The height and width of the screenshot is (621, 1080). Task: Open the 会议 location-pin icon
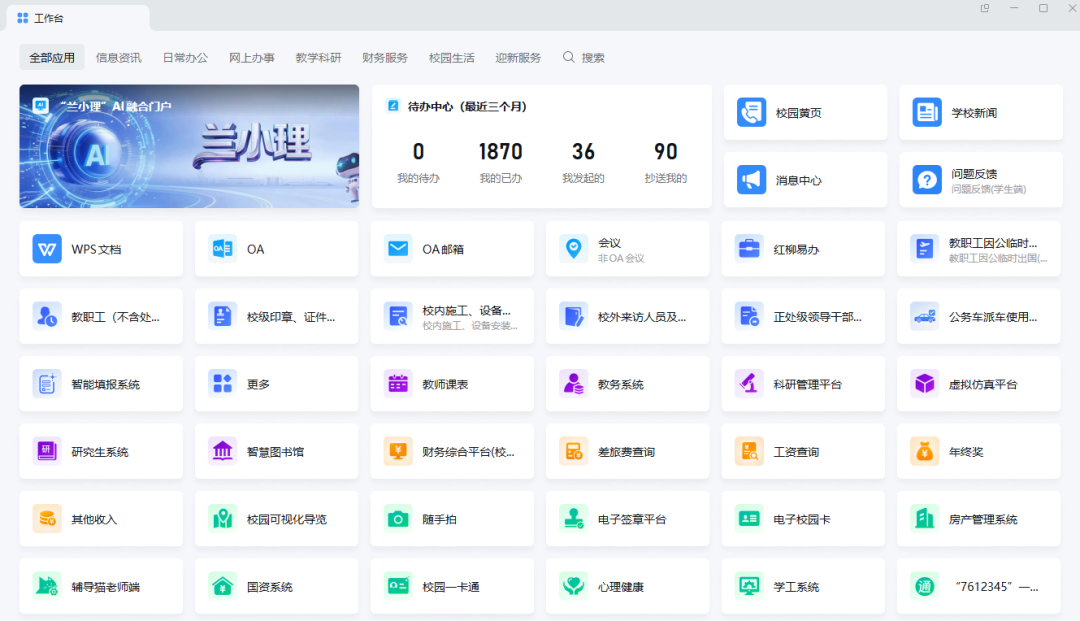coord(573,249)
